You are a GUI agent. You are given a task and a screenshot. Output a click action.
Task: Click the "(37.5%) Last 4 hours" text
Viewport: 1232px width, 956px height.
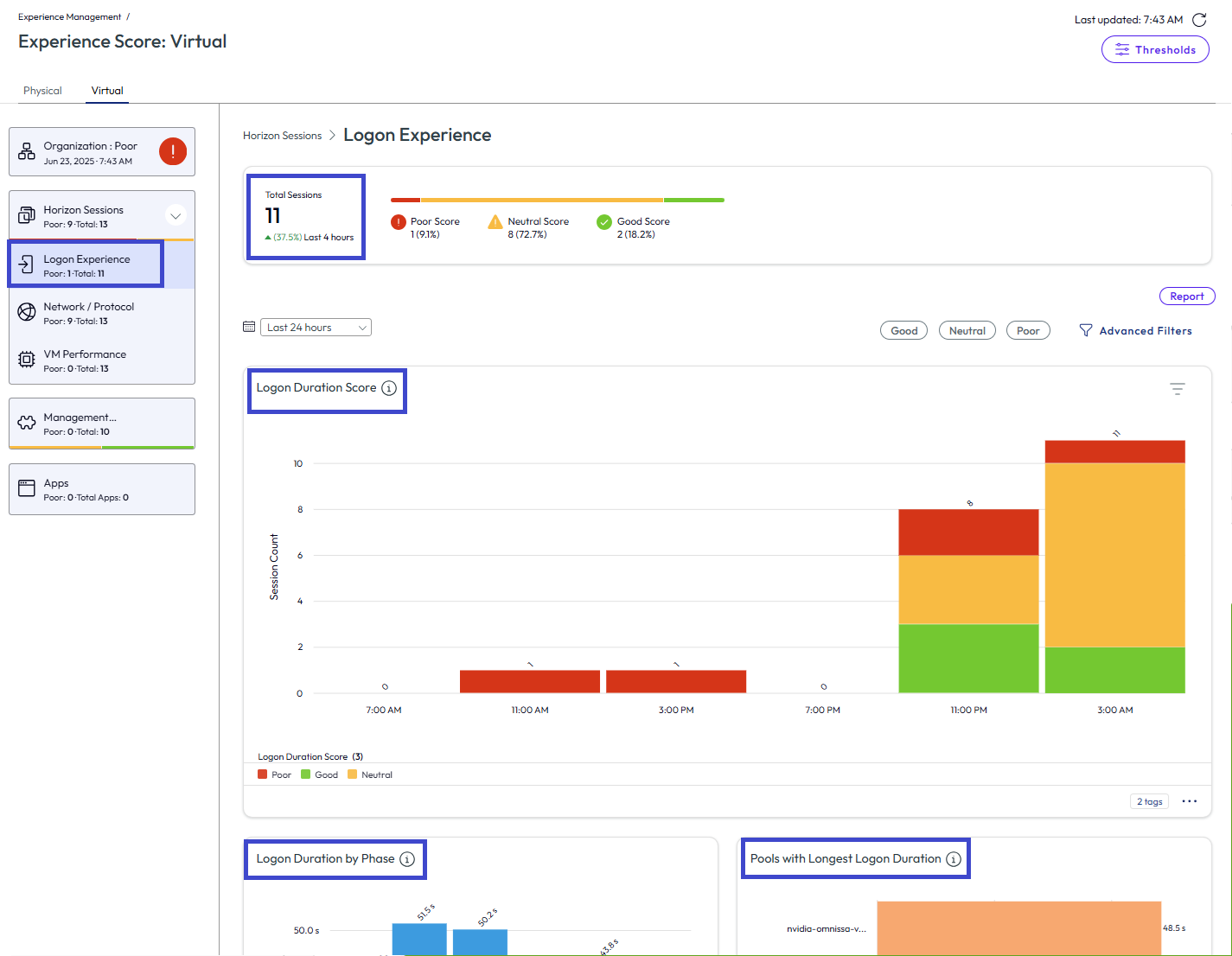pyautogui.click(x=314, y=238)
